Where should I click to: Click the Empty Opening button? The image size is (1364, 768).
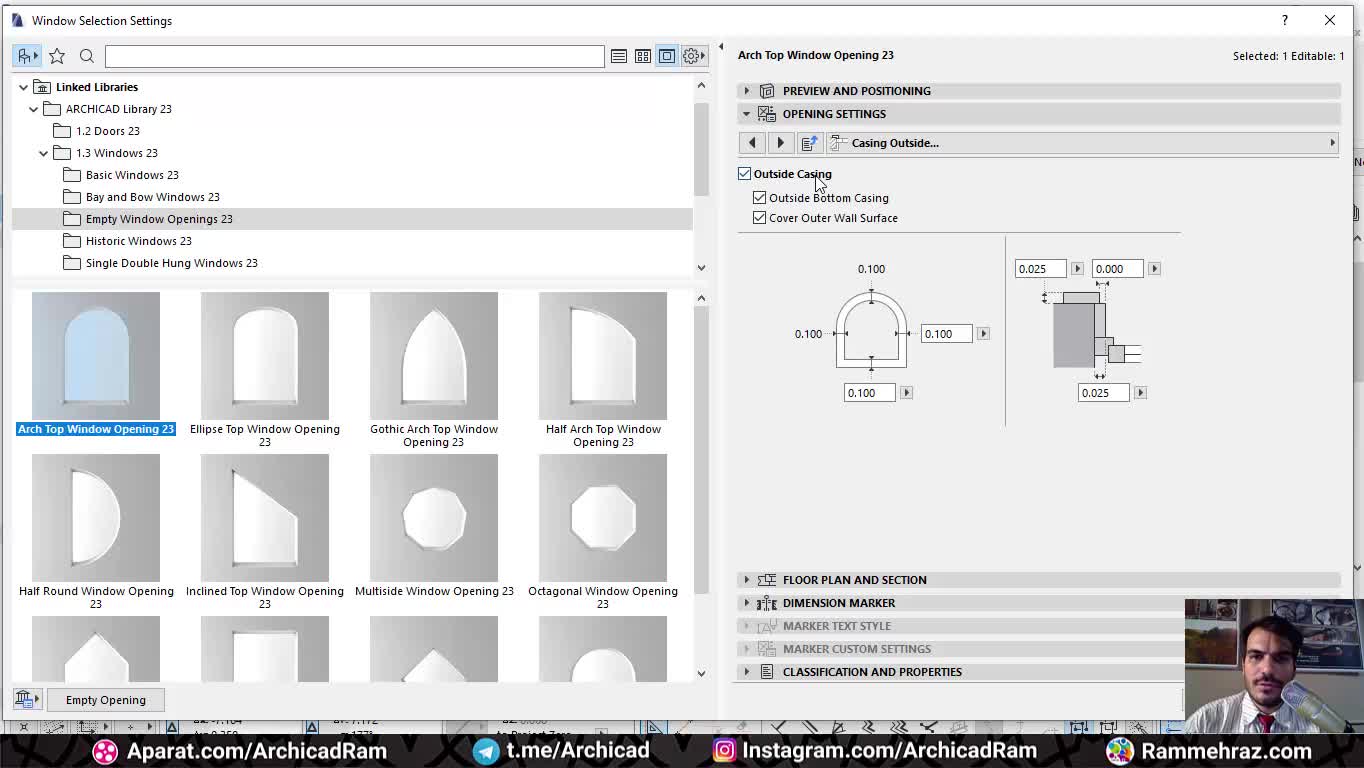point(106,700)
